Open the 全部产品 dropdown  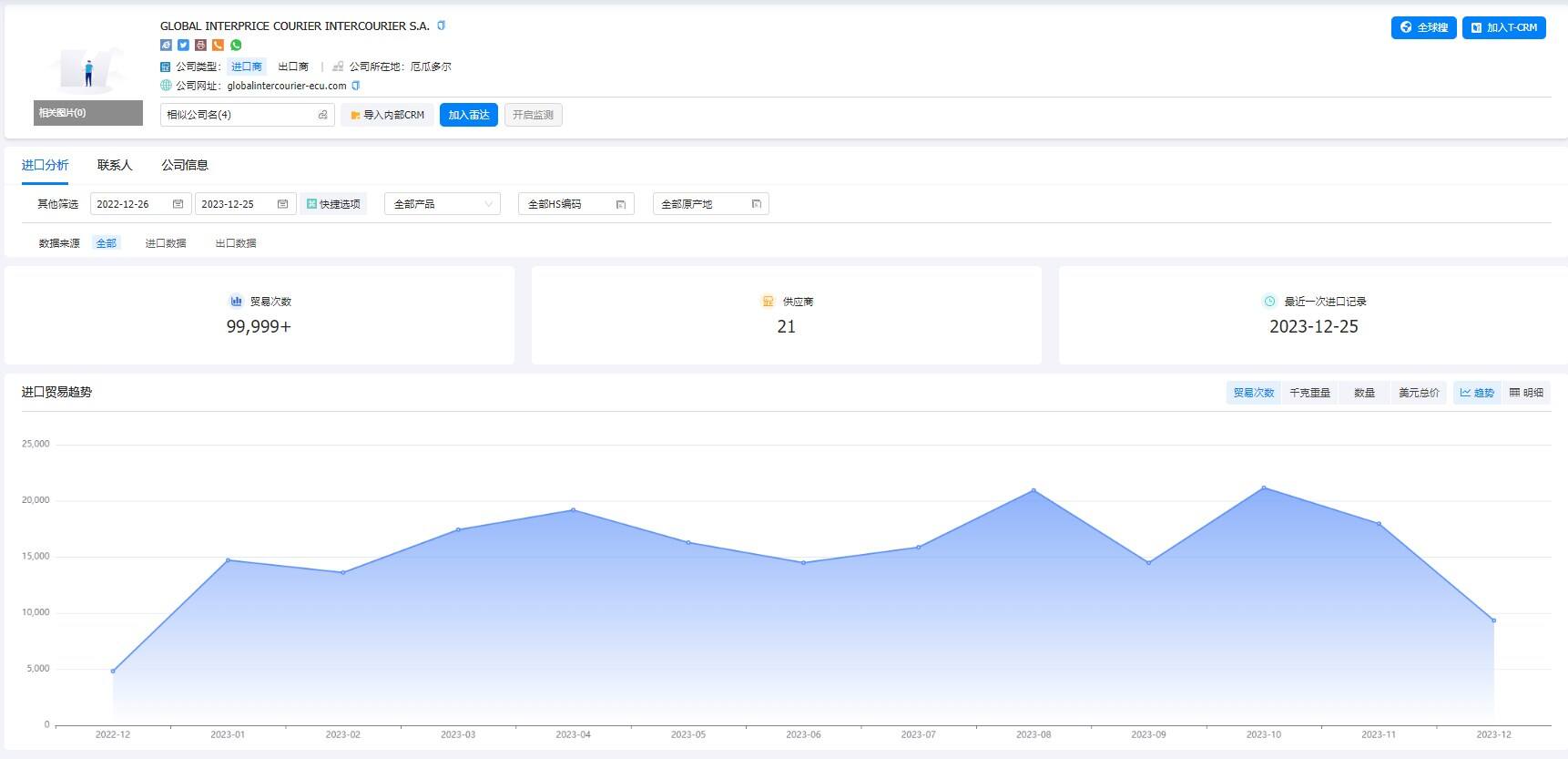click(x=443, y=204)
